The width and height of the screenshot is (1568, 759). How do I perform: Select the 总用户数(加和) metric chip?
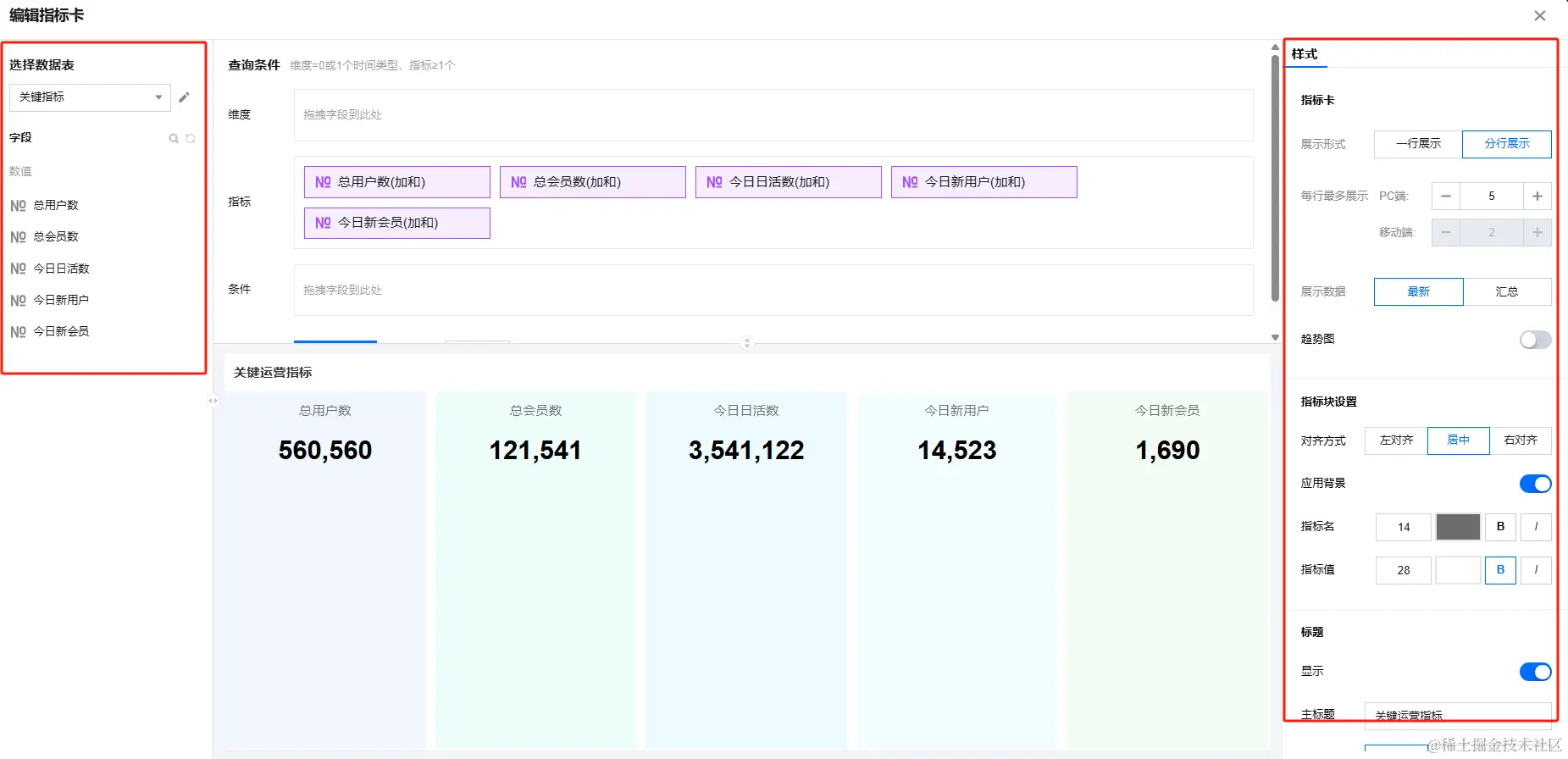point(397,182)
